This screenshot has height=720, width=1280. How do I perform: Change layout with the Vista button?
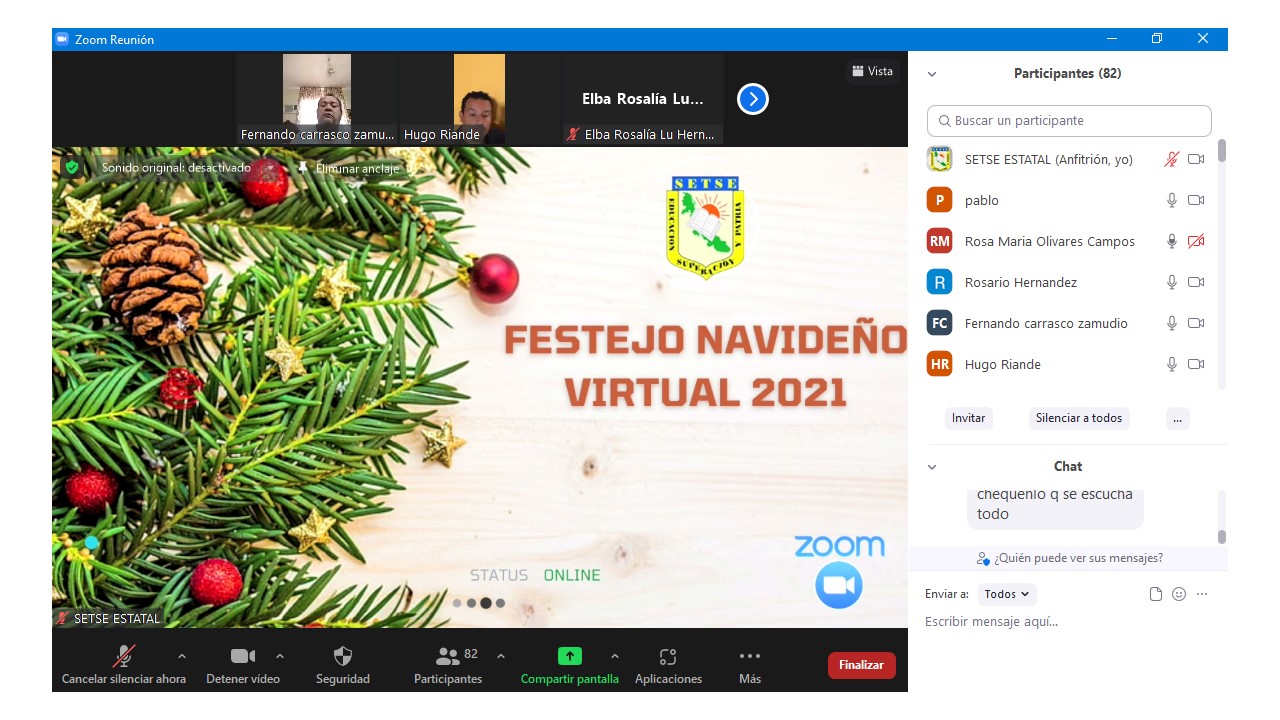pyautogui.click(x=872, y=71)
